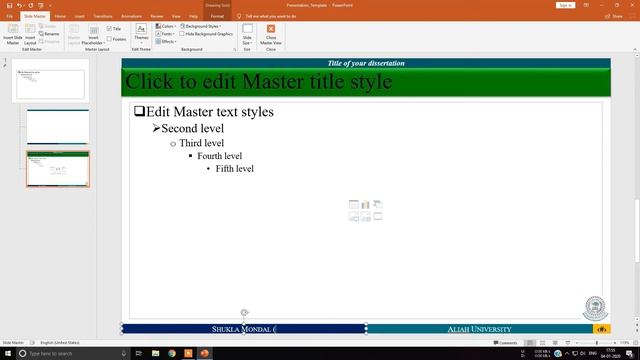The height and width of the screenshot is (360, 640).
Task: Click the 'Fifth level' text
Action: tap(234, 169)
